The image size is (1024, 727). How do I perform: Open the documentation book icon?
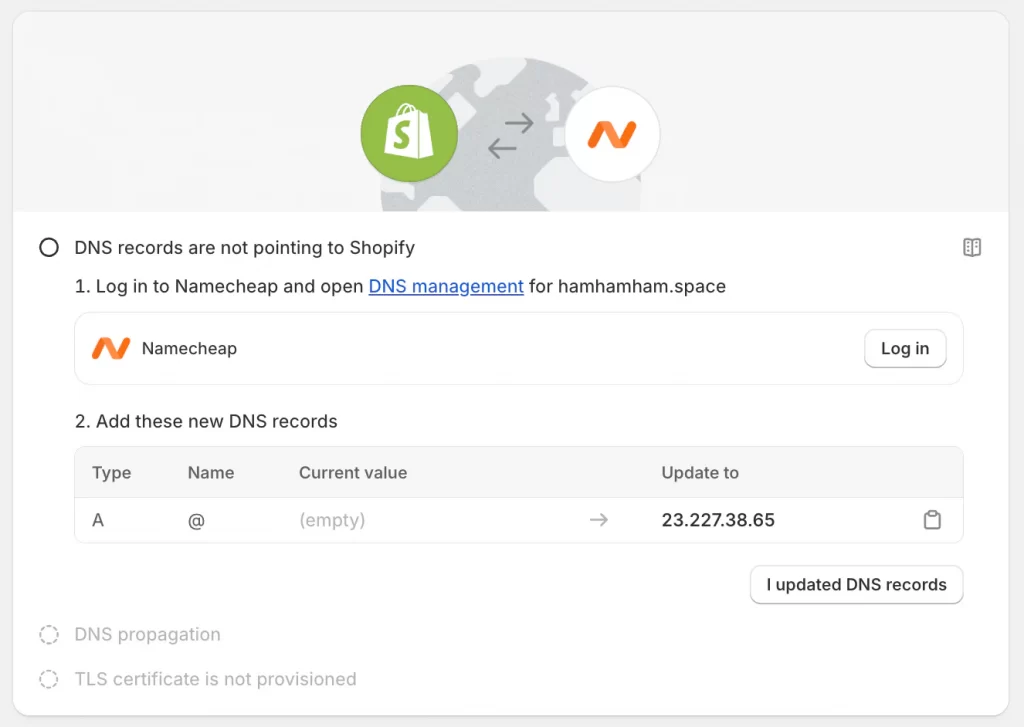click(971, 247)
